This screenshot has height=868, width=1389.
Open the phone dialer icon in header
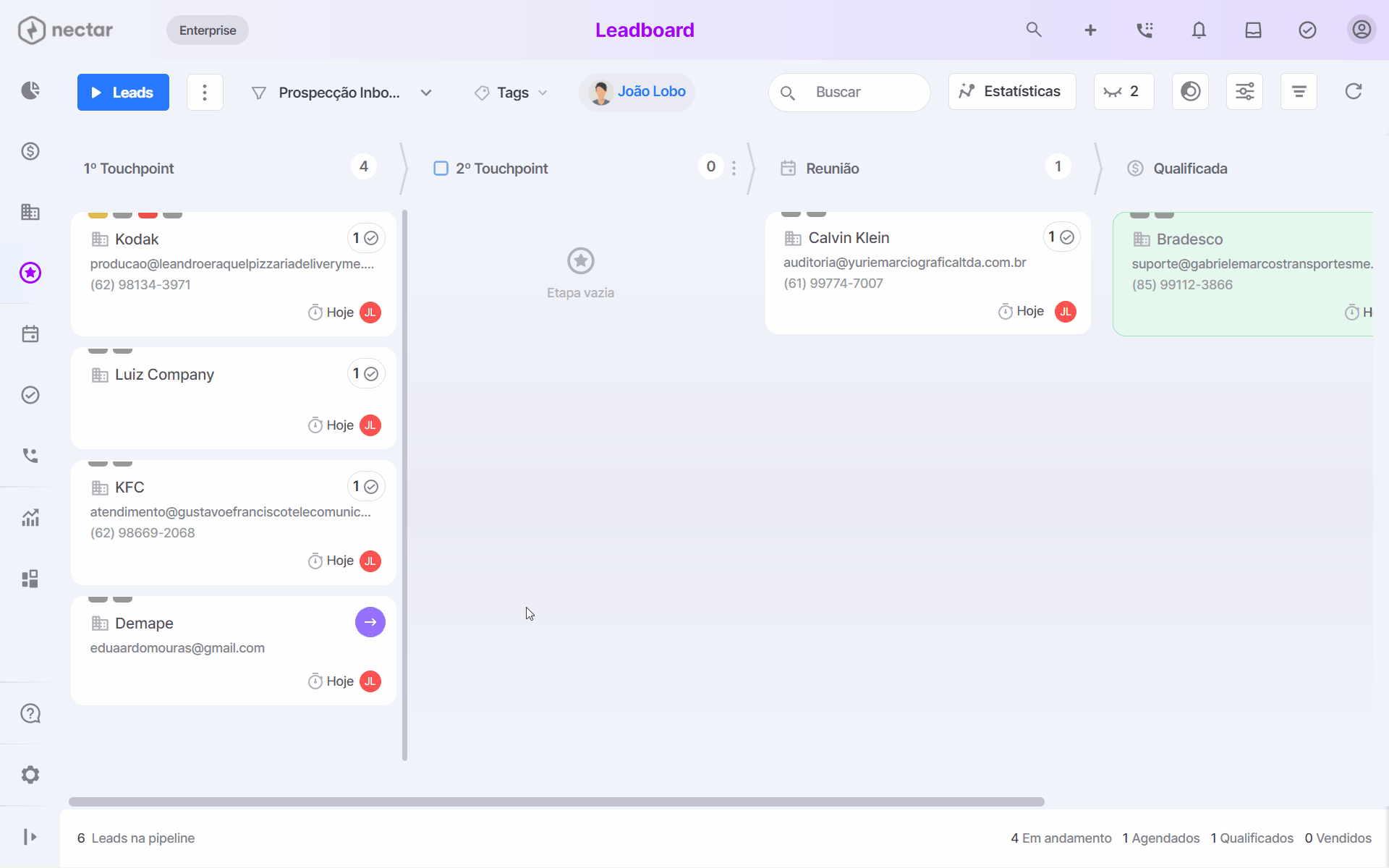tap(1144, 30)
